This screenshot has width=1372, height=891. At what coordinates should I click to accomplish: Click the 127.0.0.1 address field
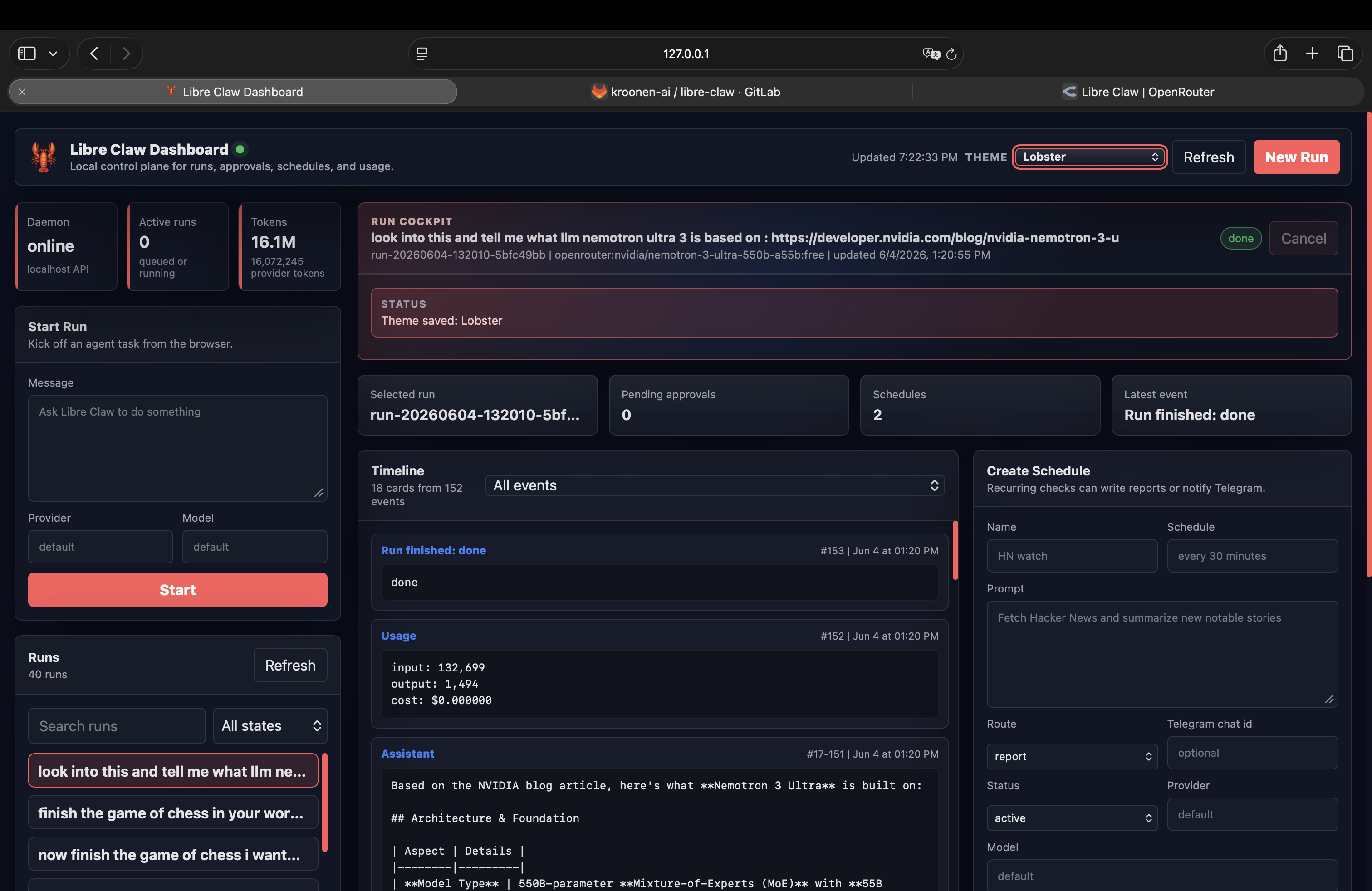click(686, 54)
